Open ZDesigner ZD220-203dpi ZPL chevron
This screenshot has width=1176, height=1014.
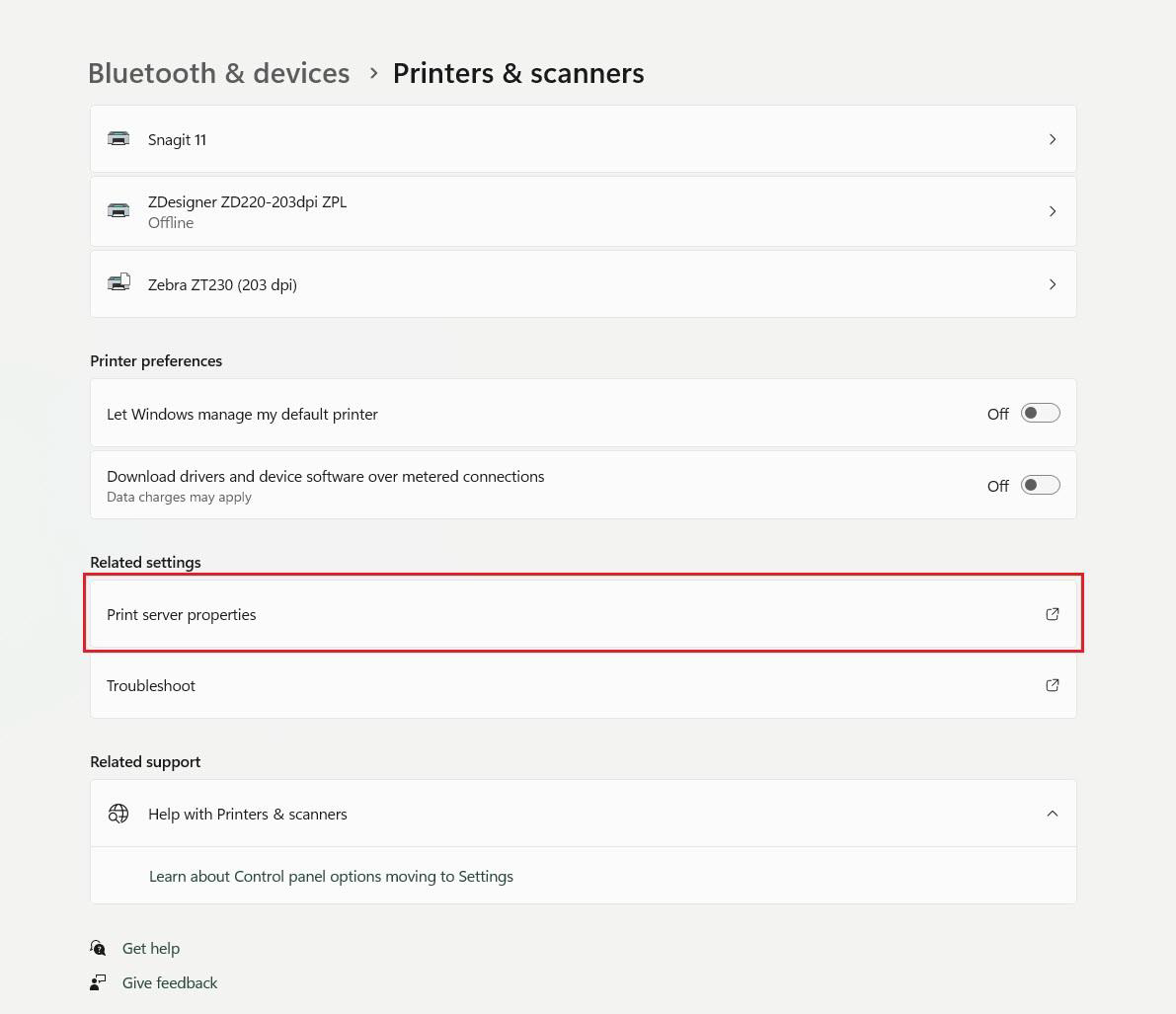1053,211
